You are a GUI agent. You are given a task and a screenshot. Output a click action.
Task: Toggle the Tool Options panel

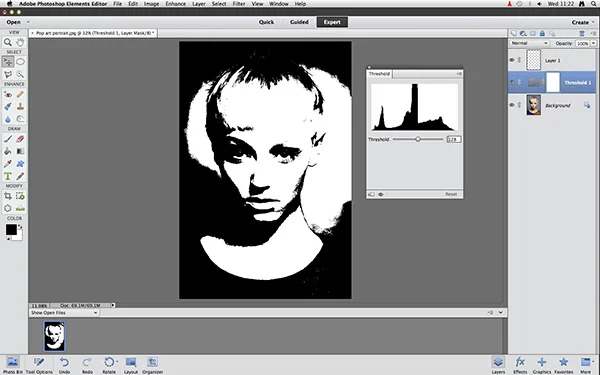(x=39, y=365)
